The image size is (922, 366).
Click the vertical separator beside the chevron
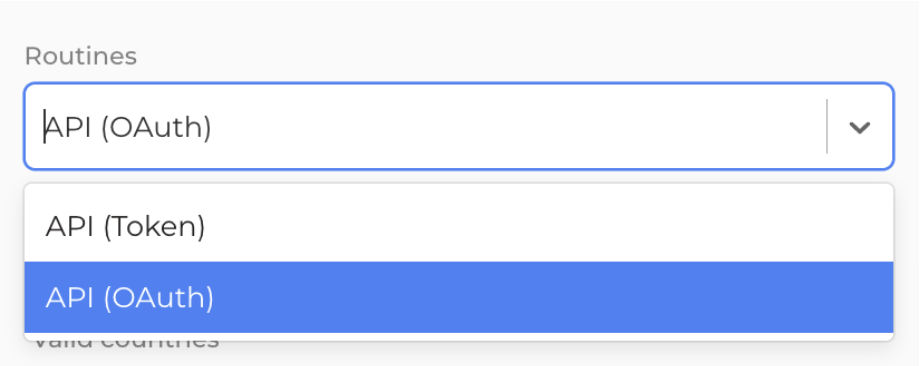point(827,126)
